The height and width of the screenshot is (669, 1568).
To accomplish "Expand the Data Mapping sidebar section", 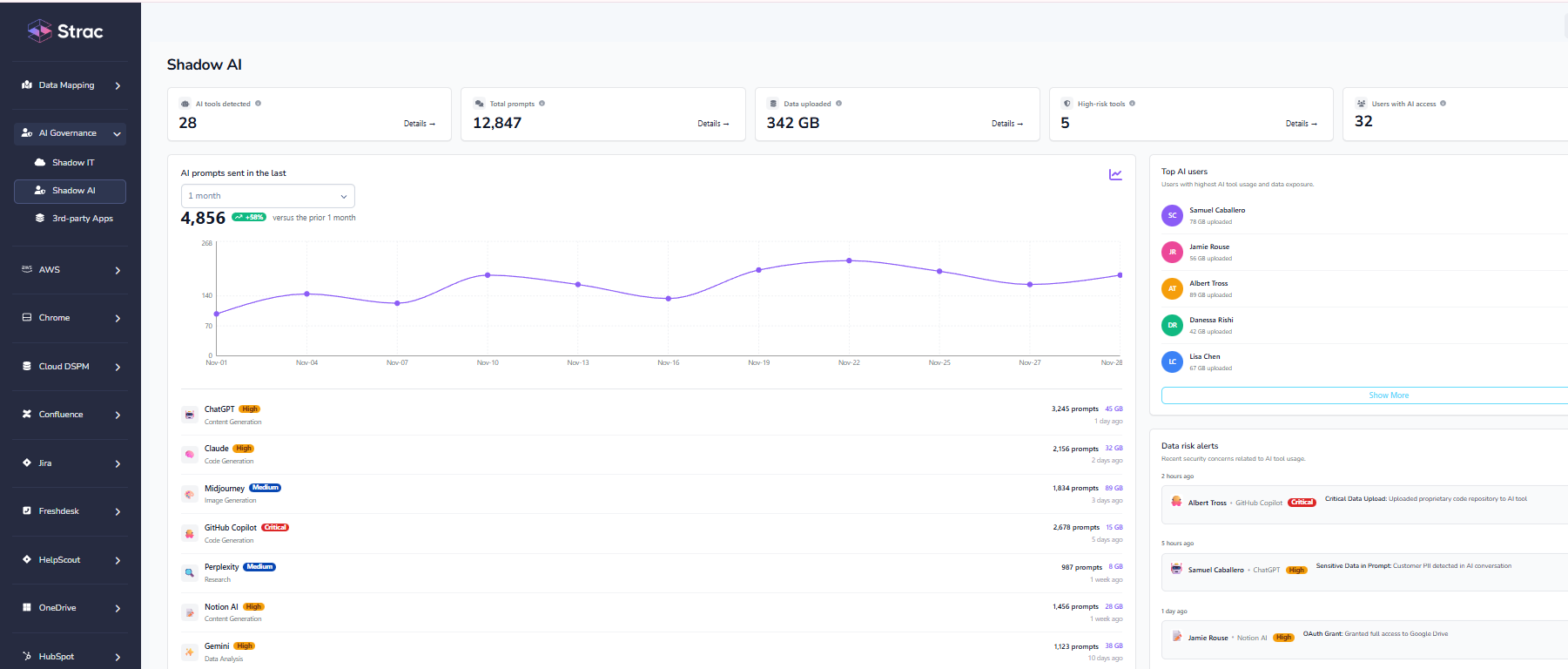I will pos(71,85).
